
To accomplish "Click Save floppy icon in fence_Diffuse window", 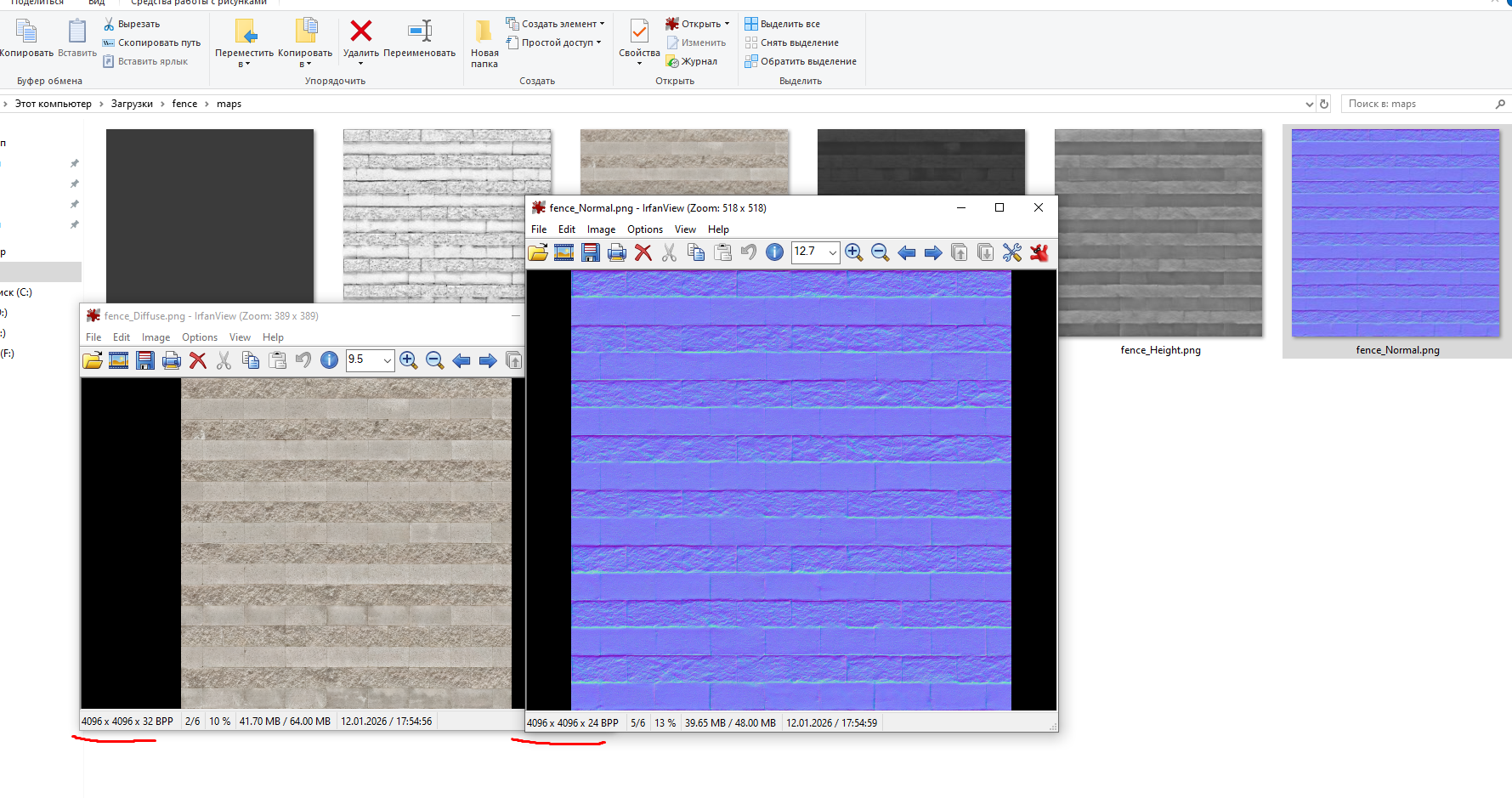I will tap(145, 360).
